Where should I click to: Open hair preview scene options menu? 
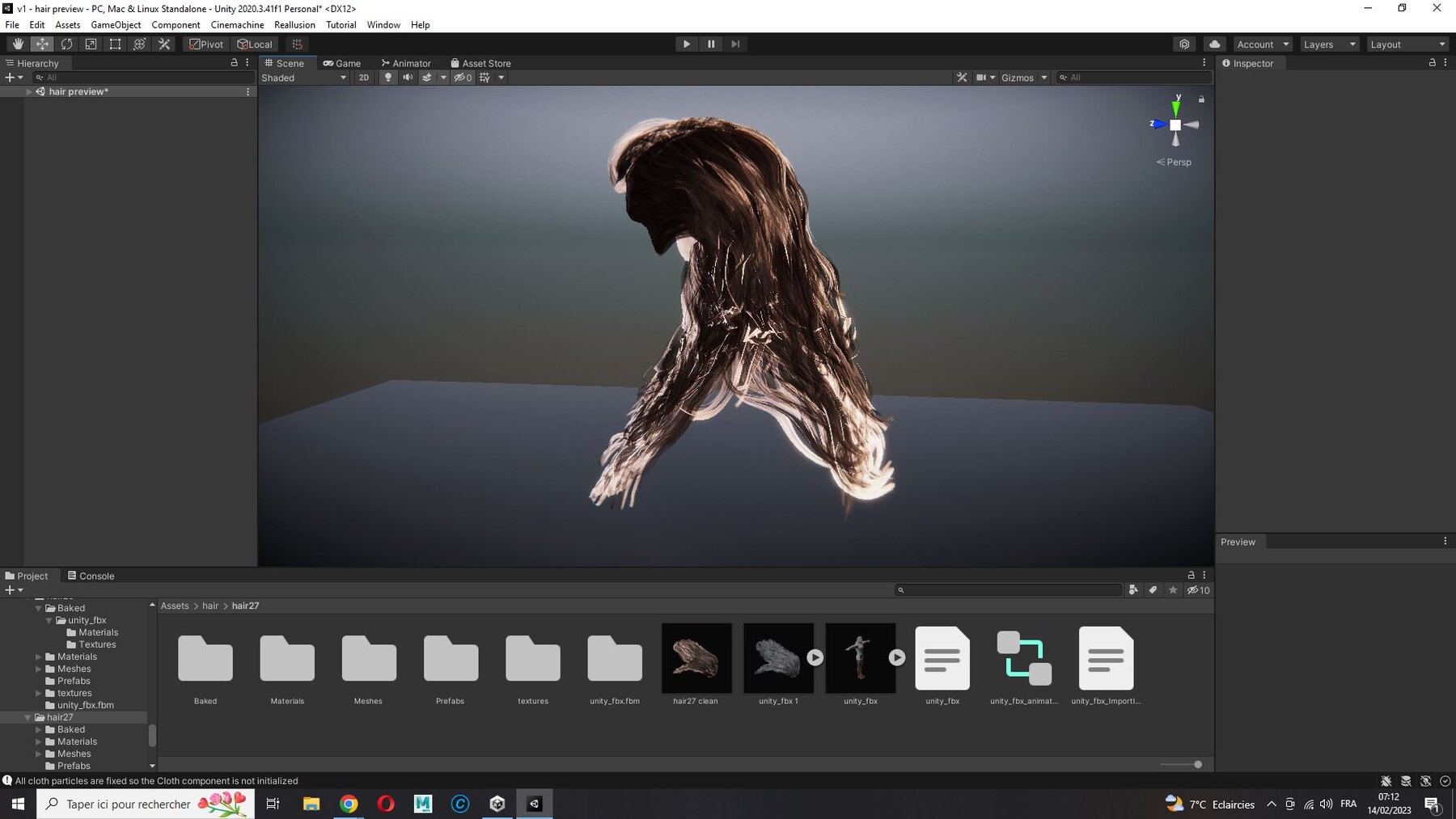[x=248, y=91]
